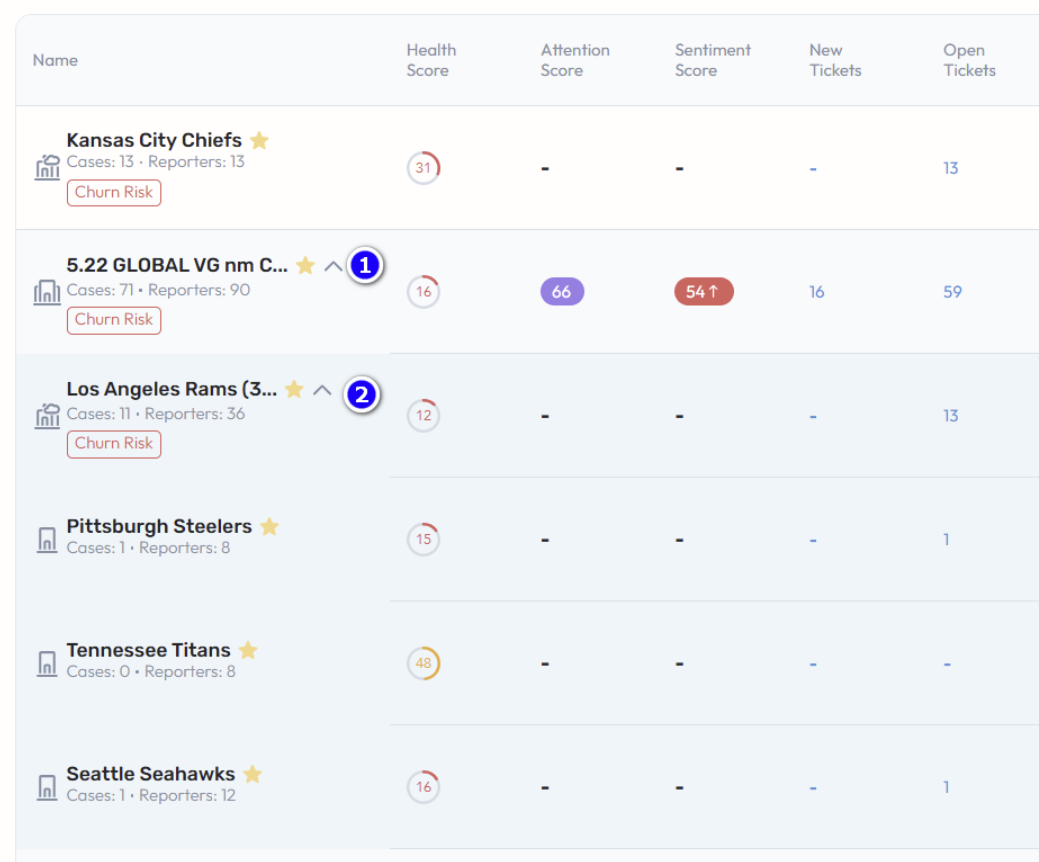Toggle the Seattle Seahawks favorite star
This screenshot has height=862, width=1039.
(x=252, y=774)
